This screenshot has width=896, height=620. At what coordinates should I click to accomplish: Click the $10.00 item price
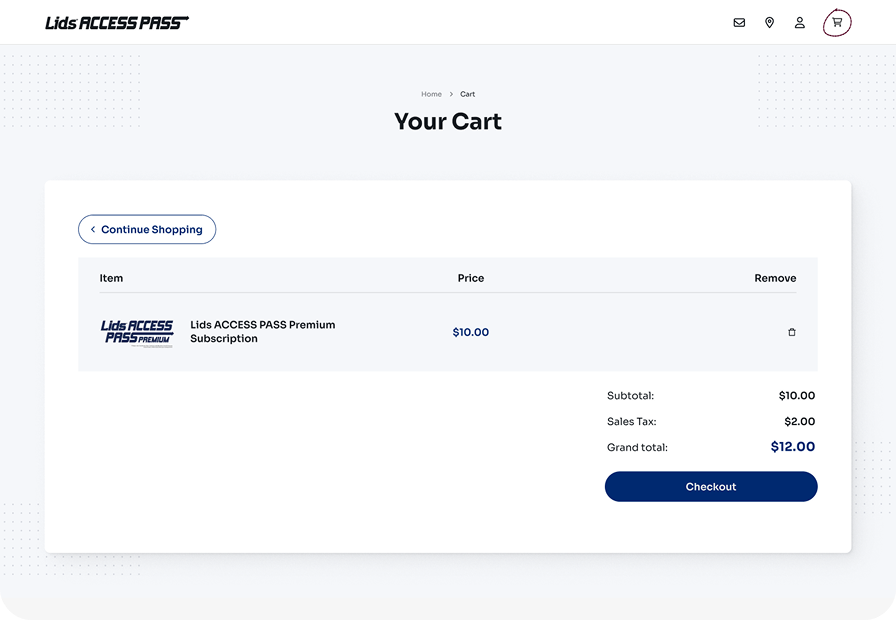(x=470, y=332)
